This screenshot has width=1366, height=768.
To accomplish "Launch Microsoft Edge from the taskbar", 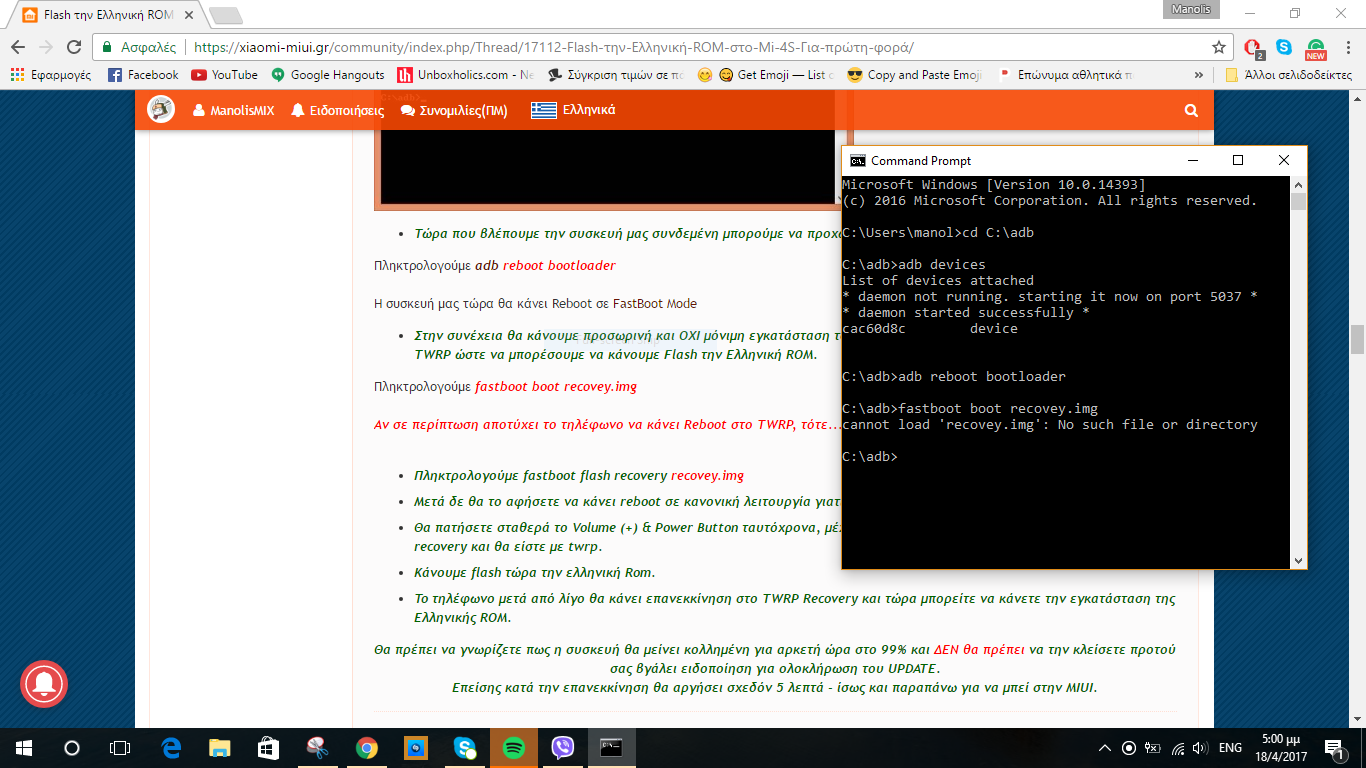I will tap(170, 747).
